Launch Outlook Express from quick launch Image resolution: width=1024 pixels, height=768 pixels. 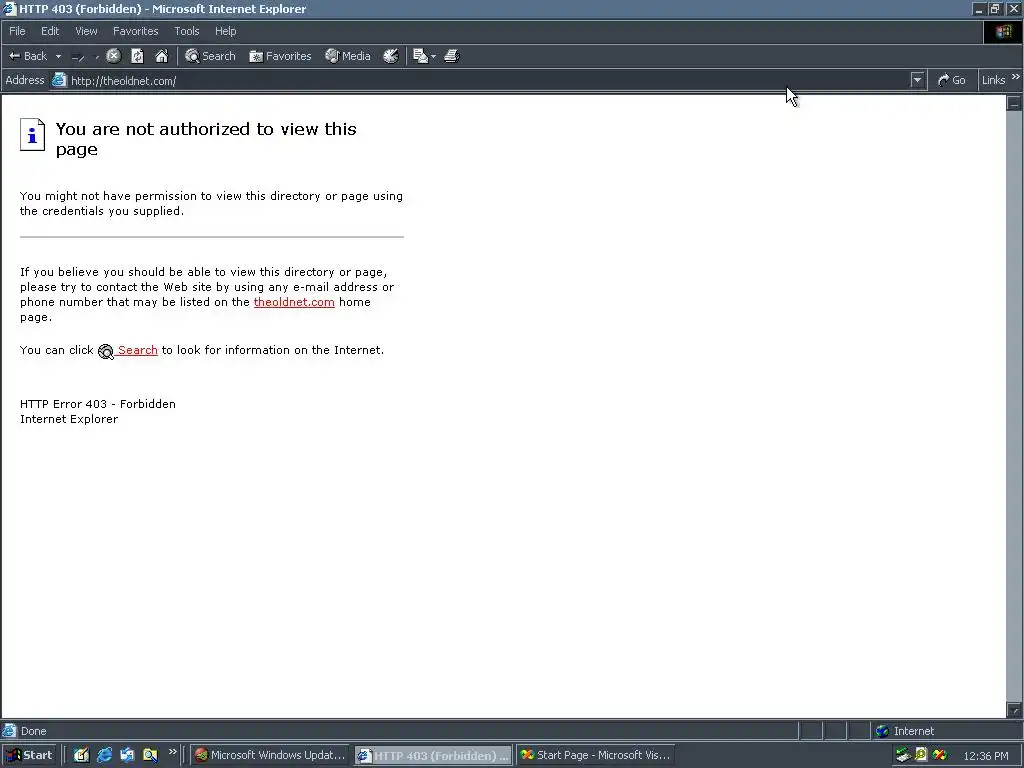(127, 756)
